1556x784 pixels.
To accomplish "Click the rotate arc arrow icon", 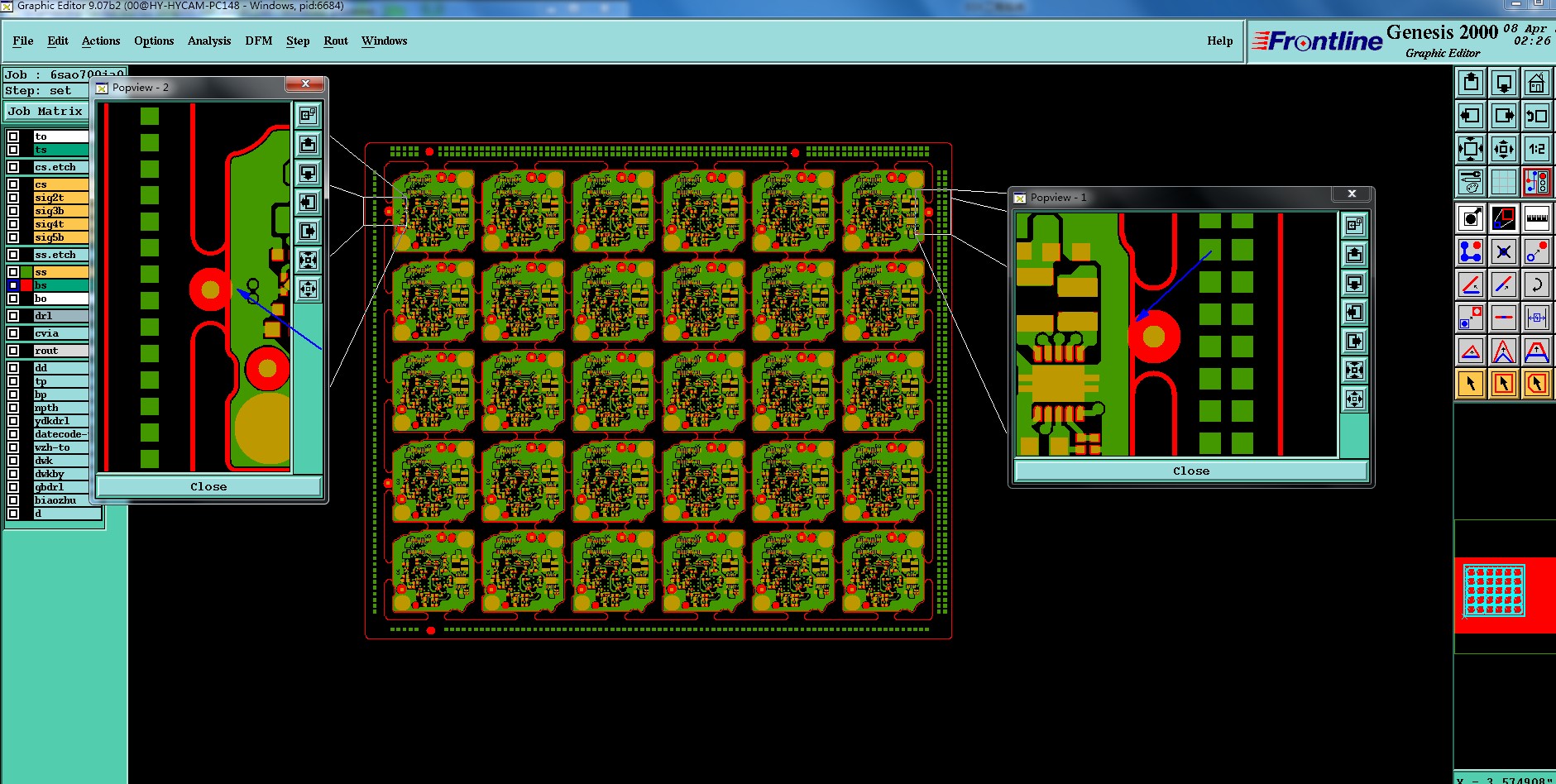I will pyautogui.click(x=1537, y=284).
